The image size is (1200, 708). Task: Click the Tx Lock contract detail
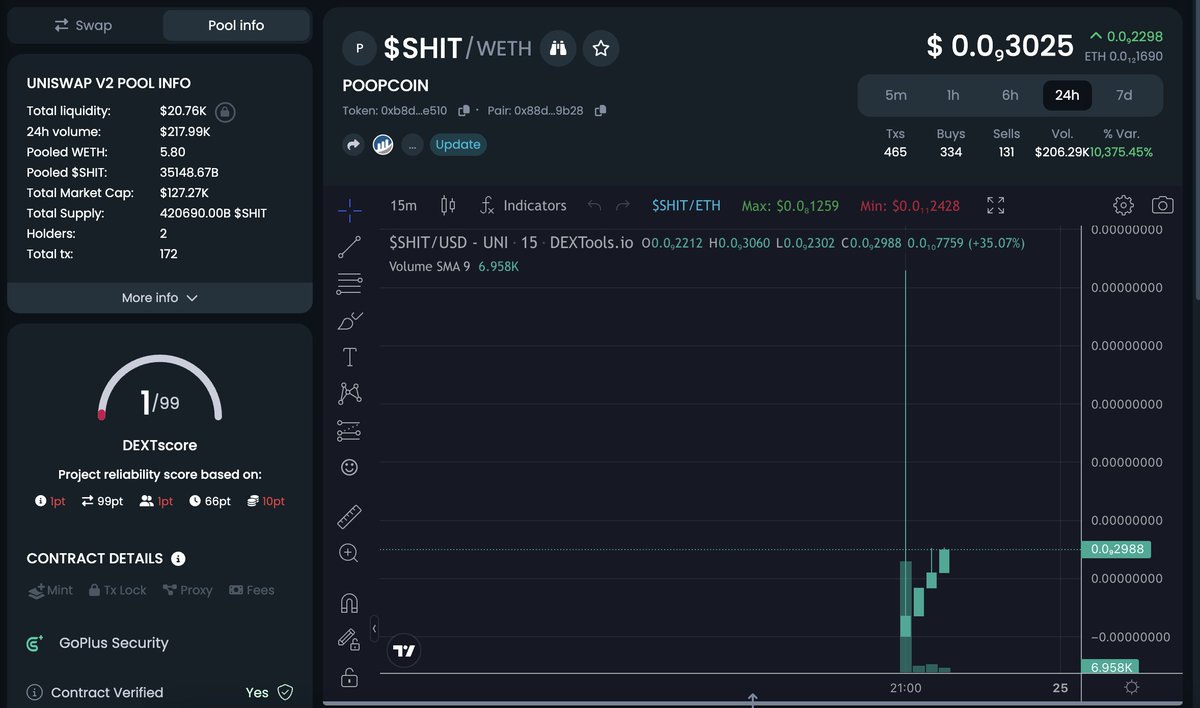(117, 590)
